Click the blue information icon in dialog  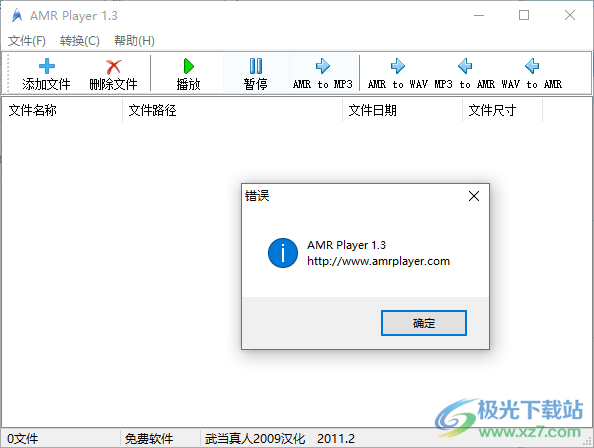(x=283, y=253)
